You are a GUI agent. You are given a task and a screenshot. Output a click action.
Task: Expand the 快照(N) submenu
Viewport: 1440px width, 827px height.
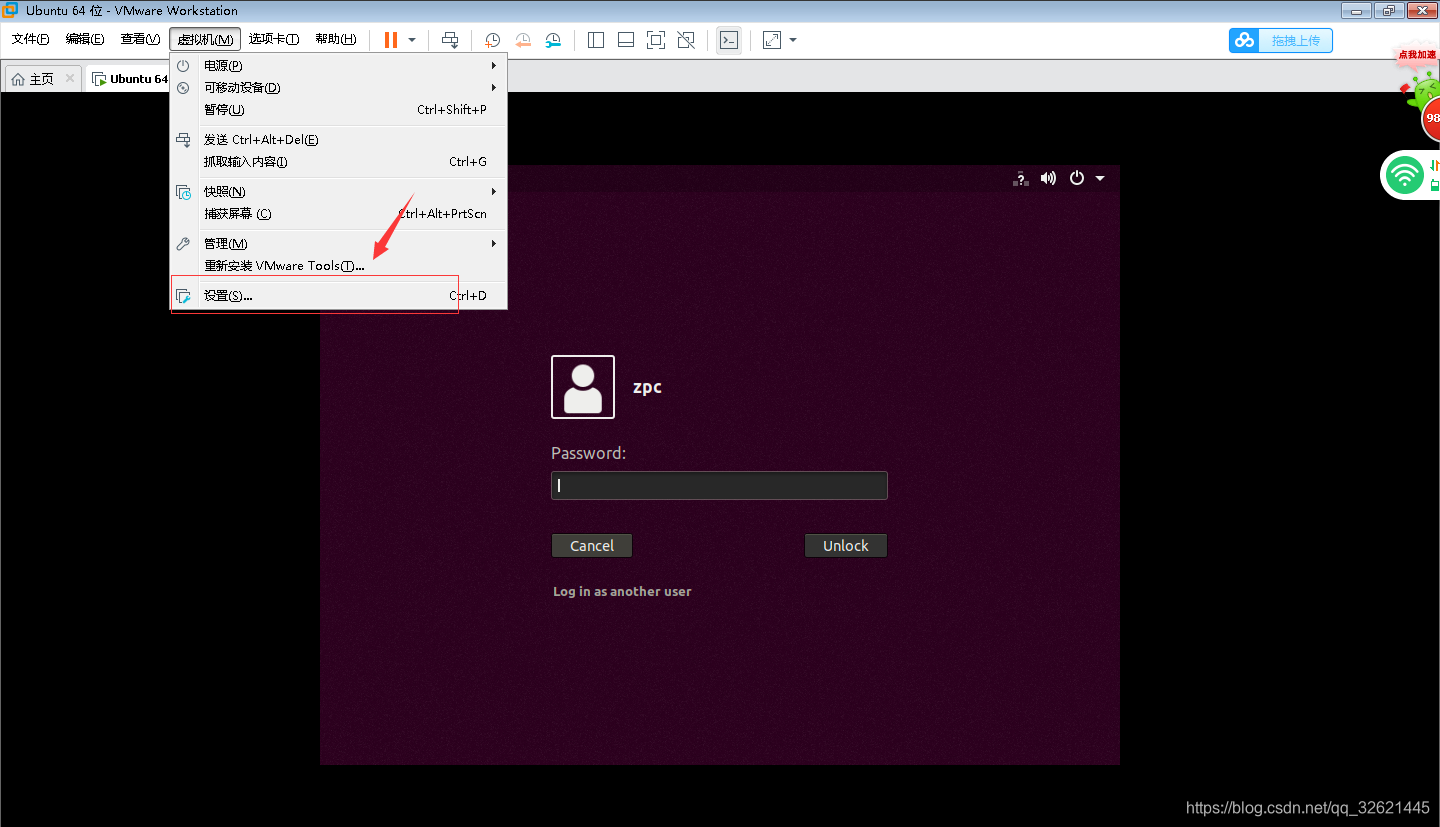(x=338, y=192)
